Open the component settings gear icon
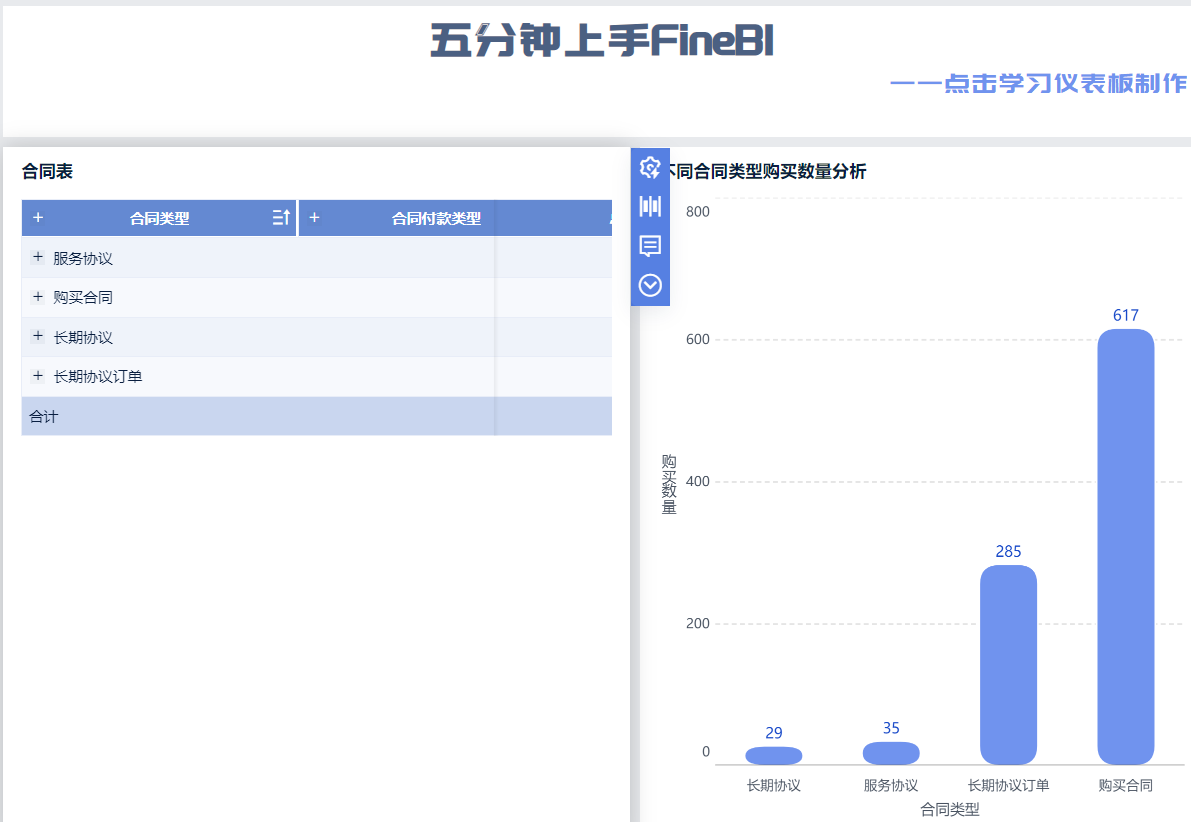Screen dimensions: 1191x822 [x=650, y=167]
